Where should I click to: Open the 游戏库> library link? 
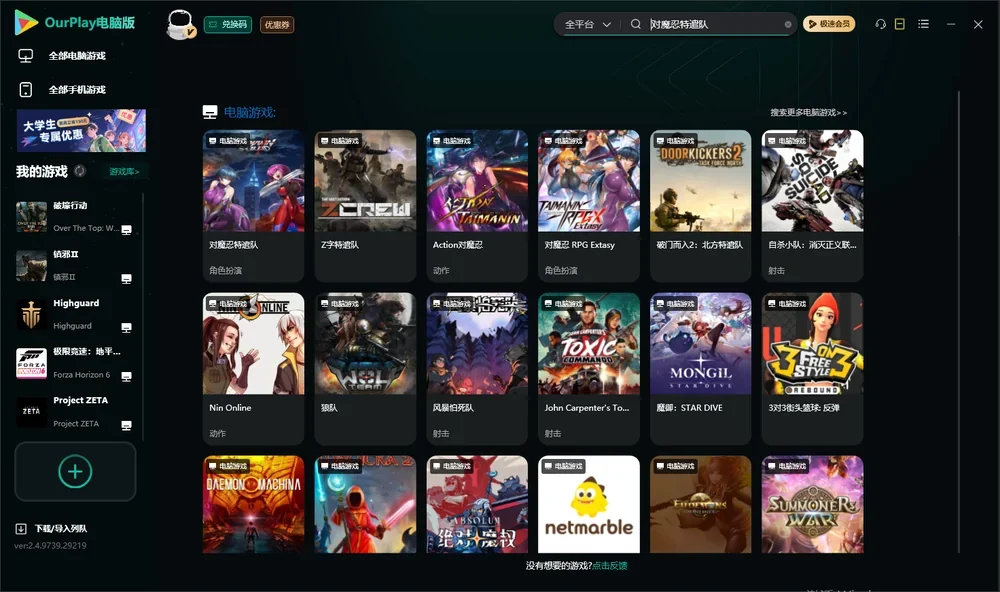tap(124, 171)
